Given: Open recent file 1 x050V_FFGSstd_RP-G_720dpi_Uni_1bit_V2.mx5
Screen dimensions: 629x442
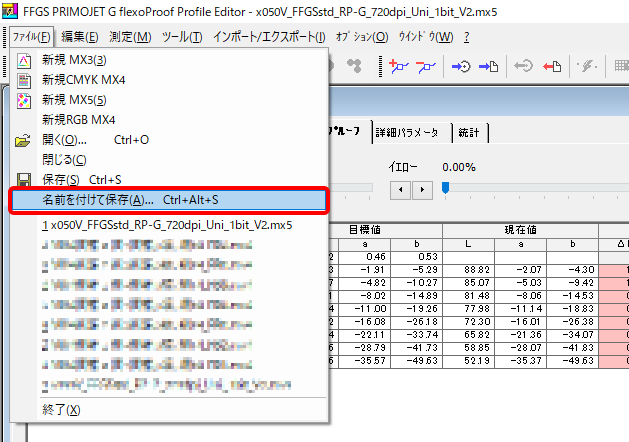Looking at the screenshot, I should pyautogui.click(x=168, y=225).
